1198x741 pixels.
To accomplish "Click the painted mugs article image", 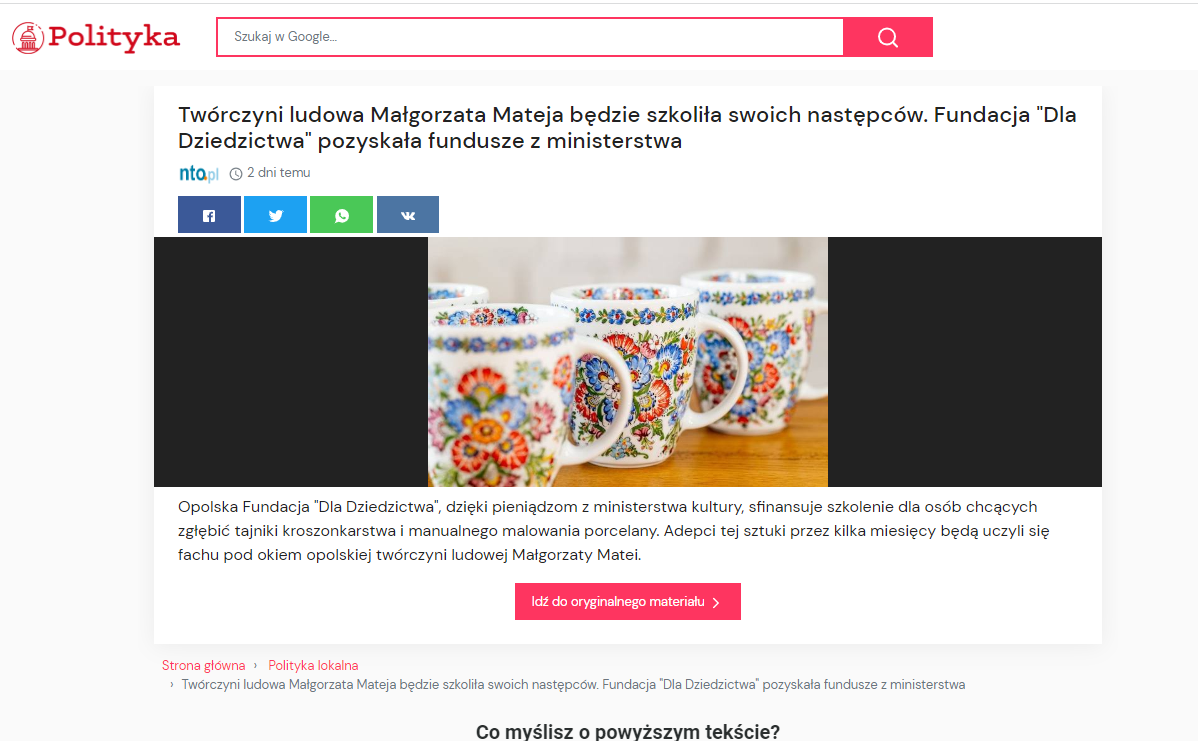I will click(x=628, y=361).
